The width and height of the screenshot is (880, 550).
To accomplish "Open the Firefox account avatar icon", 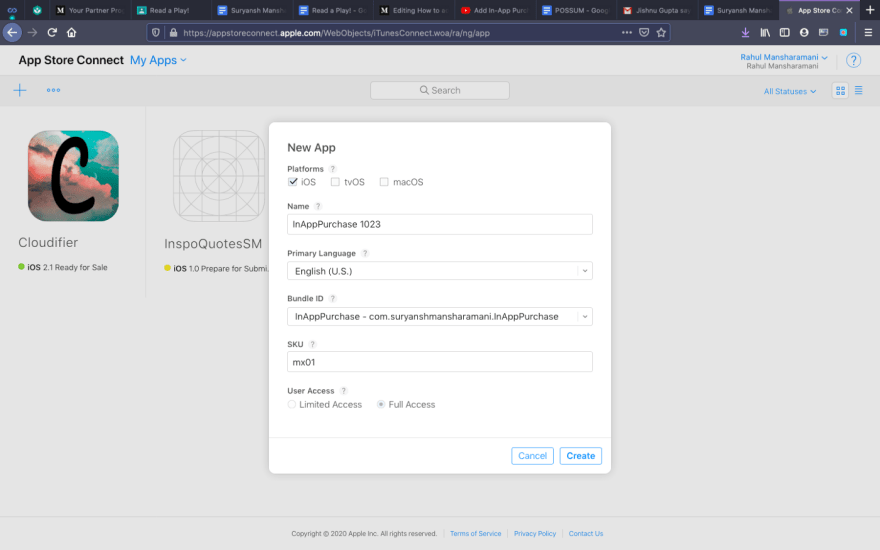I will tap(804, 33).
